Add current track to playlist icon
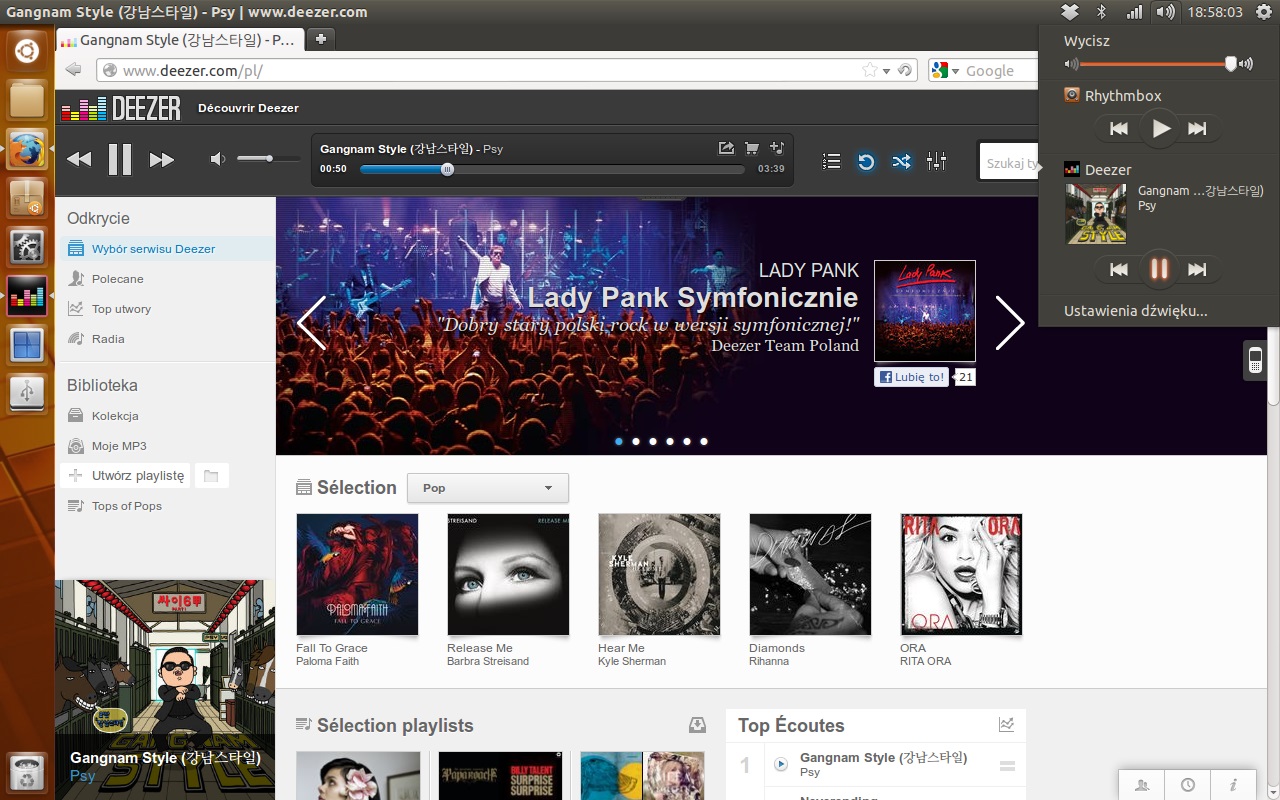The height and width of the screenshot is (800, 1280). pyautogui.click(x=778, y=148)
